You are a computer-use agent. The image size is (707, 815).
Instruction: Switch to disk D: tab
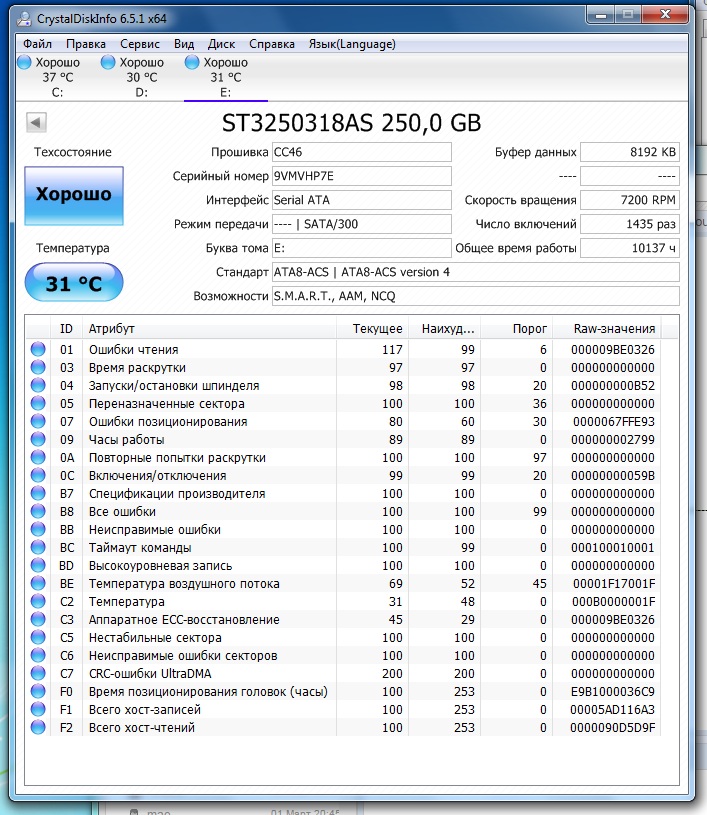[141, 77]
